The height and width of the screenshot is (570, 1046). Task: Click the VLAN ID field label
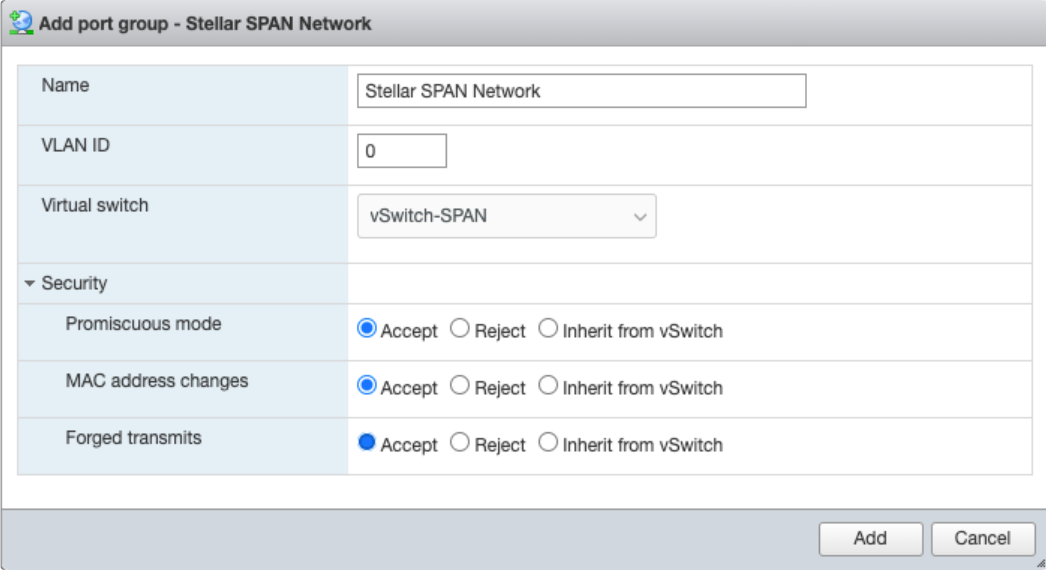[75, 146]
